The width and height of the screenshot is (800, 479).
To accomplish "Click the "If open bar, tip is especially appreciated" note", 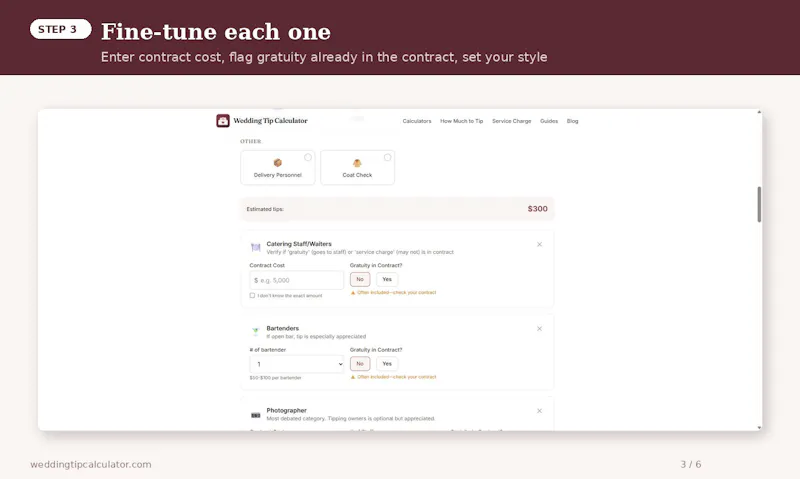I will pyautogui.click(x=316, y=337).
